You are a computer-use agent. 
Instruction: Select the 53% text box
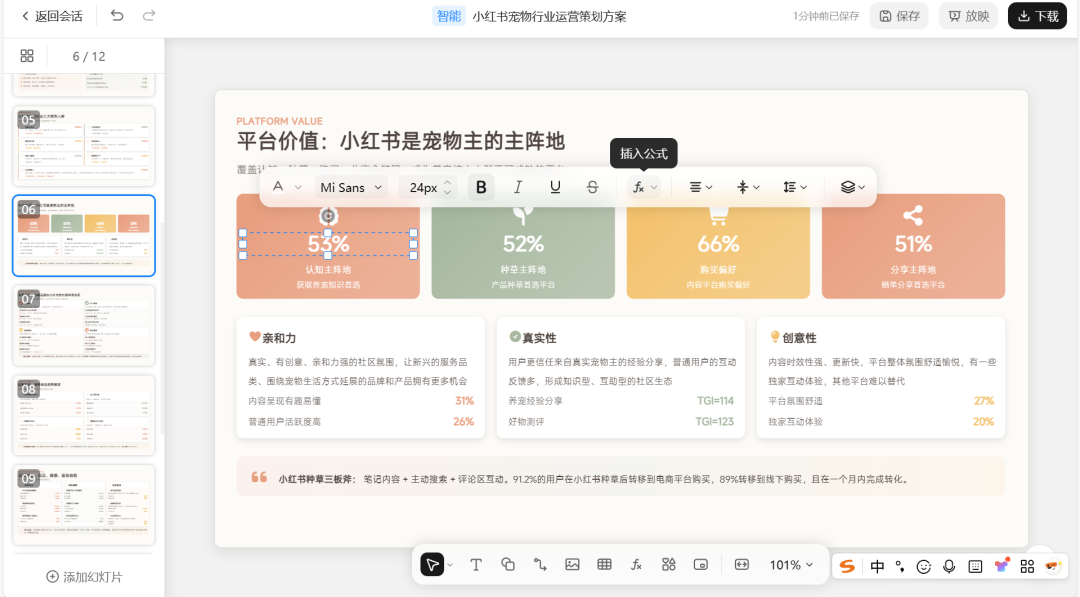pos(328,244)
